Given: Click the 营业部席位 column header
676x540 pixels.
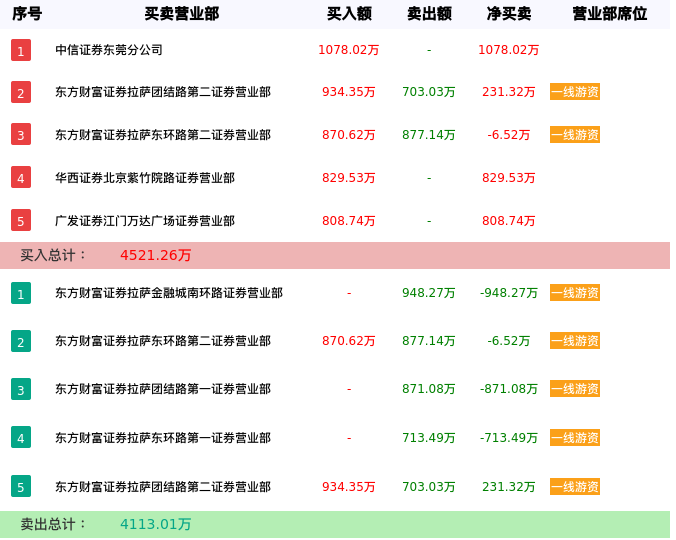Looking at the screenshot, I should (x=609, y=14).
